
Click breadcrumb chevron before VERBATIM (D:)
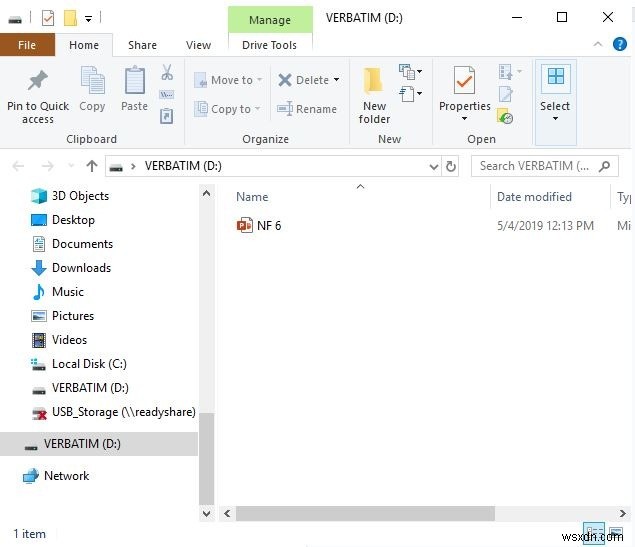[133, 166]
